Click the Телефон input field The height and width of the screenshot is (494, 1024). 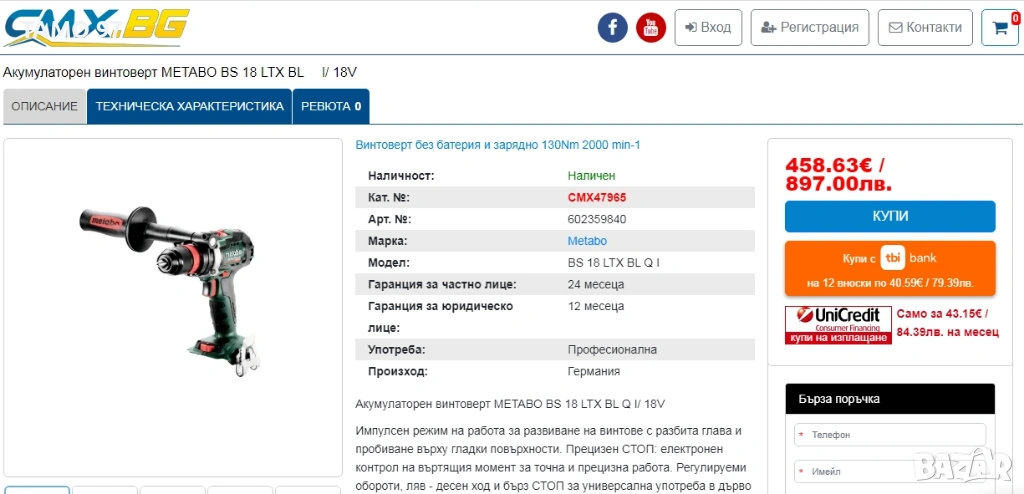(x=890, y=435)
